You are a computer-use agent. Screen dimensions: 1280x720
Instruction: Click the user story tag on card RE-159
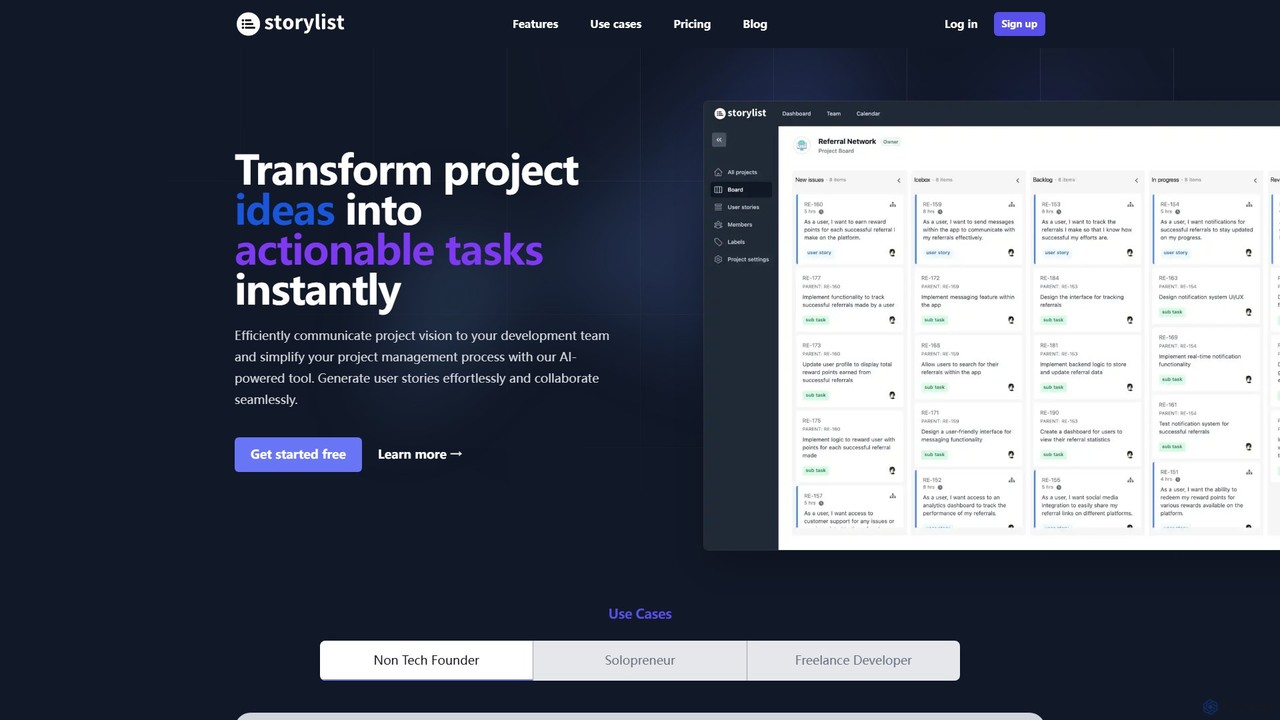tap(937, 253)
